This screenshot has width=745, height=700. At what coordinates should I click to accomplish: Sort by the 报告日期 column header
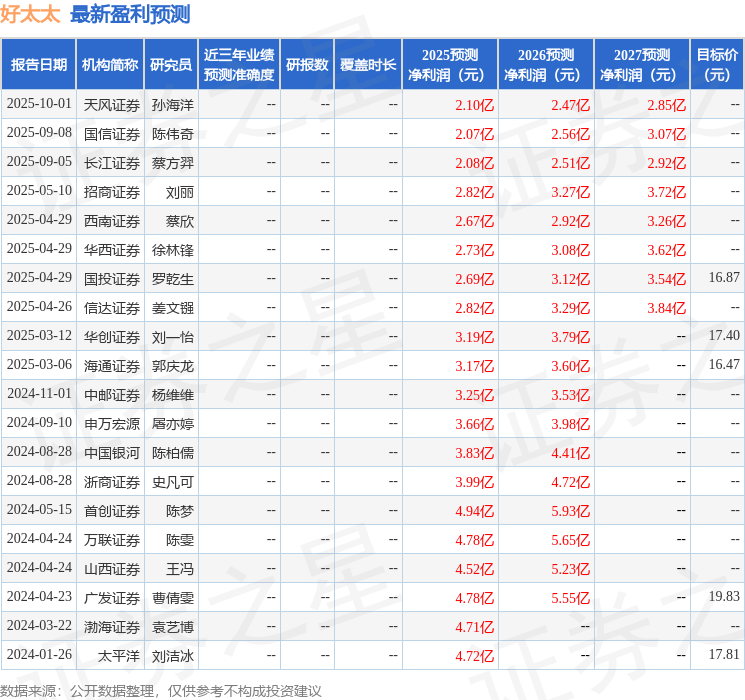point(38,64)
